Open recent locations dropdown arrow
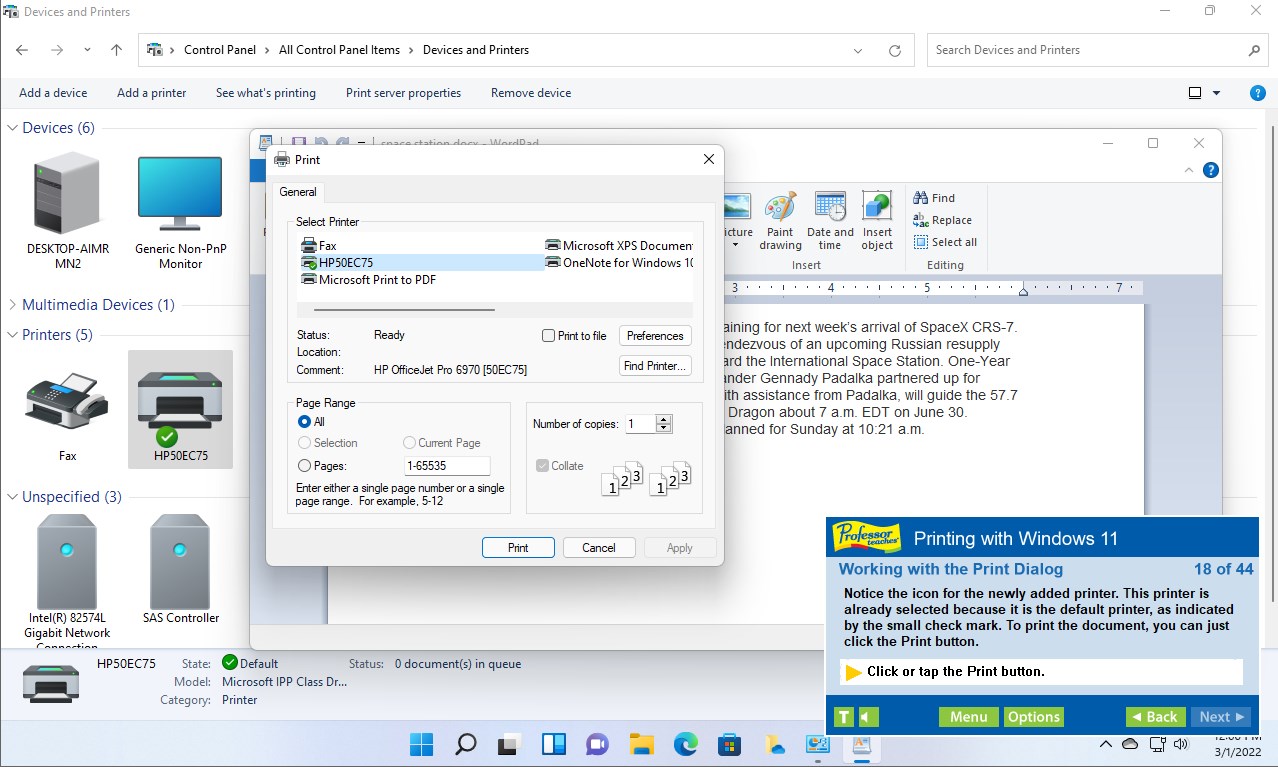The image size is (1278, 767). 87,50
